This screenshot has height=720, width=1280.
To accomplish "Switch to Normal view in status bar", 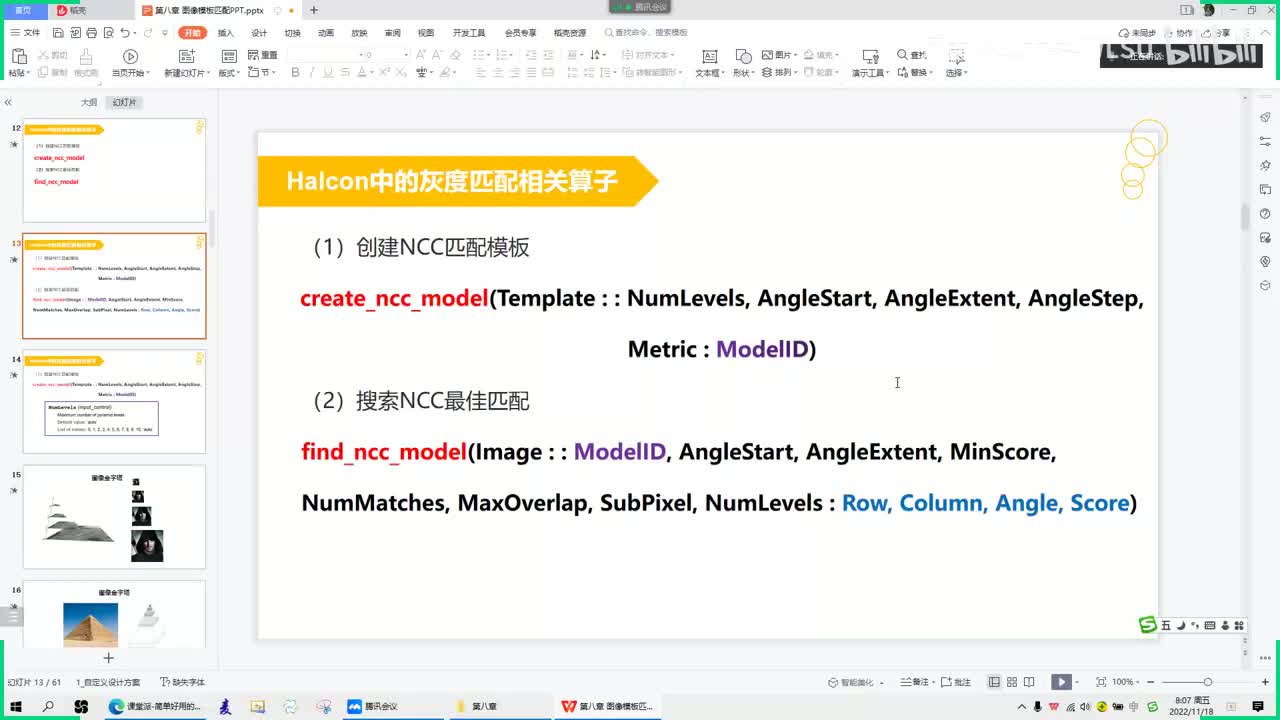I will click(x=994, y=682).
